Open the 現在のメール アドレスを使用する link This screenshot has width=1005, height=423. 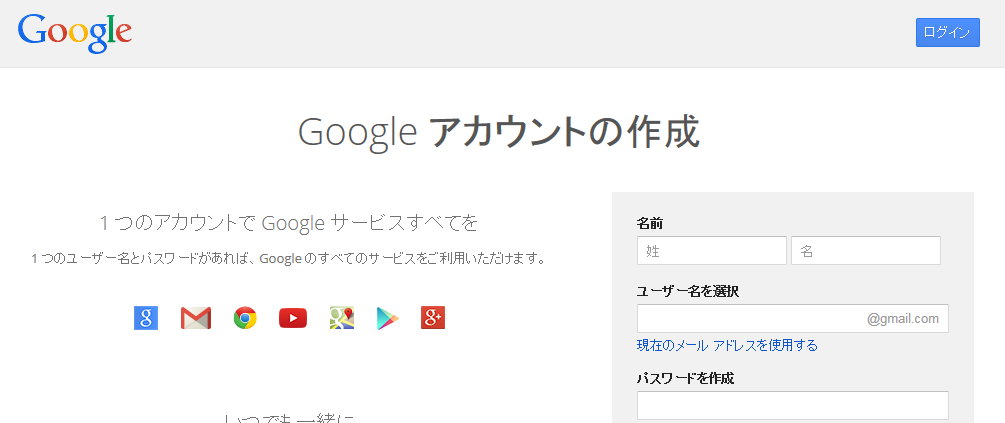coord(727,345)
